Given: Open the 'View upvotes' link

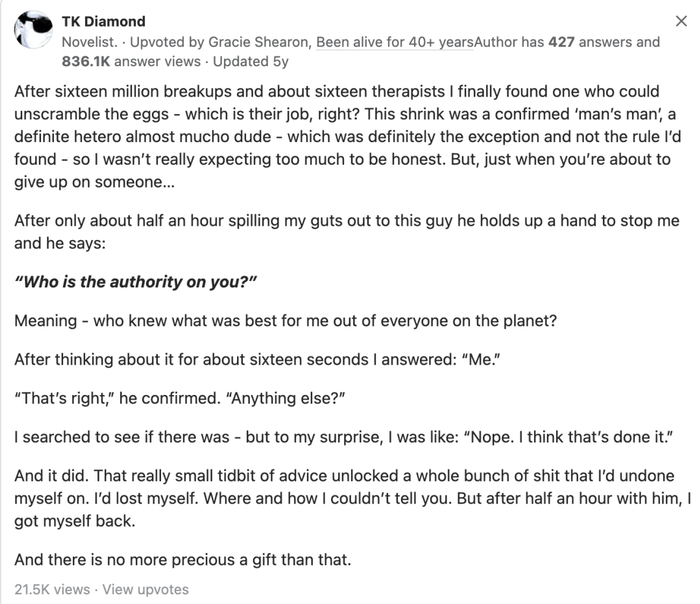Looking at the screenshot, I should (145, 589).
